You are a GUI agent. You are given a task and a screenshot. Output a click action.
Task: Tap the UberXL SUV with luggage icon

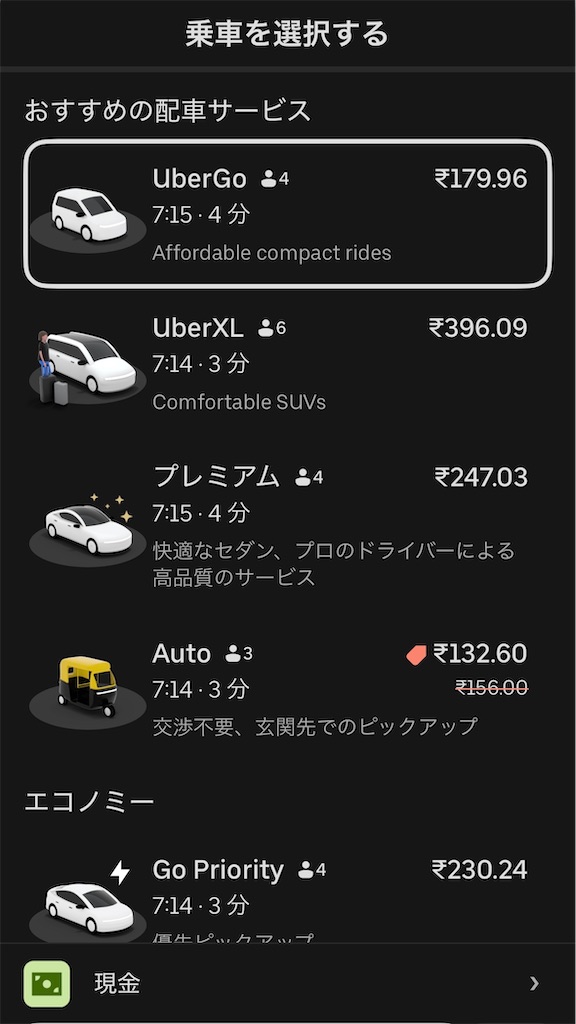click(87, 367)
